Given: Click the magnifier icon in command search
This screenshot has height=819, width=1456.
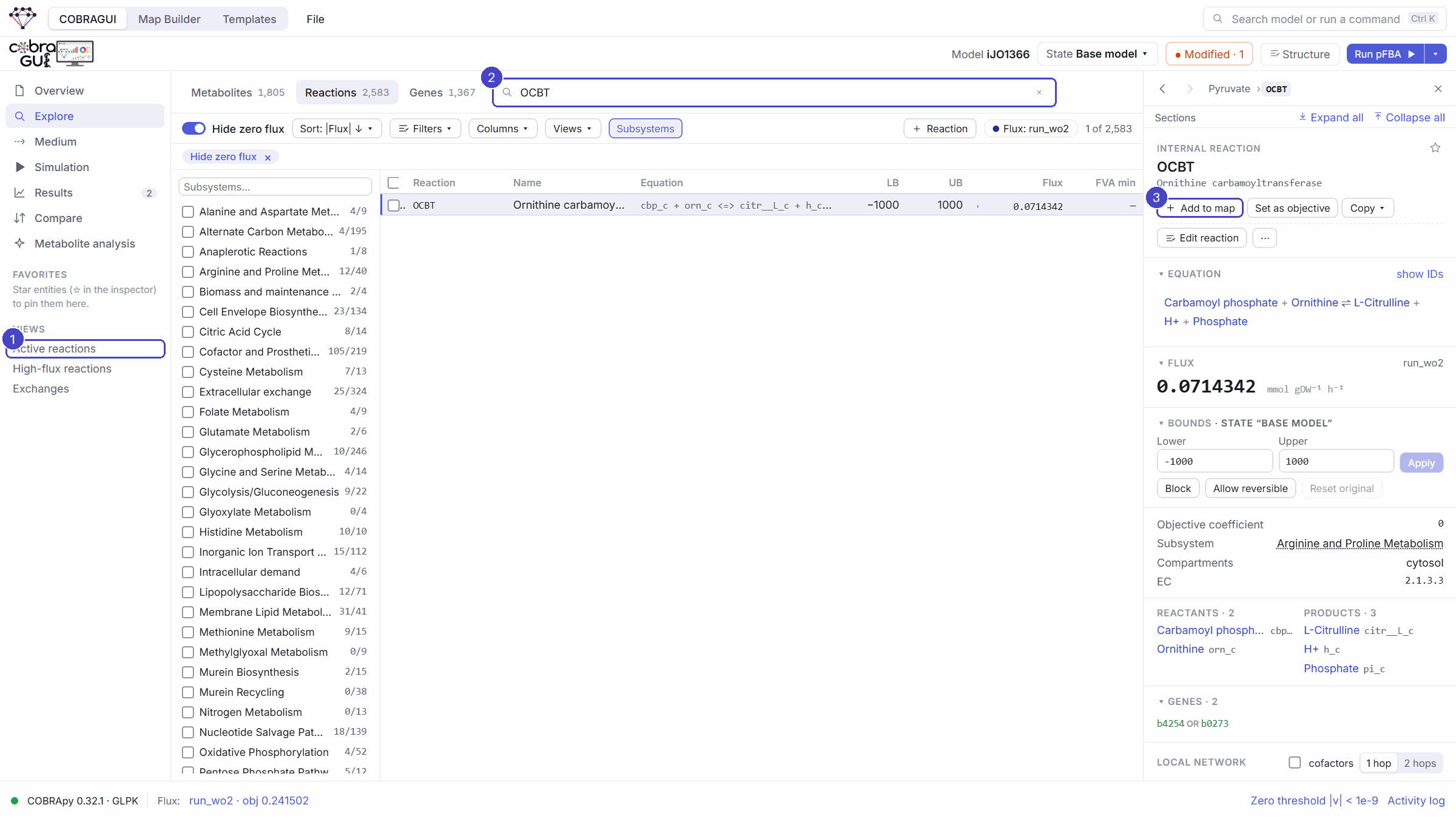Looking at the screenshot, I should pos(1218,19).
